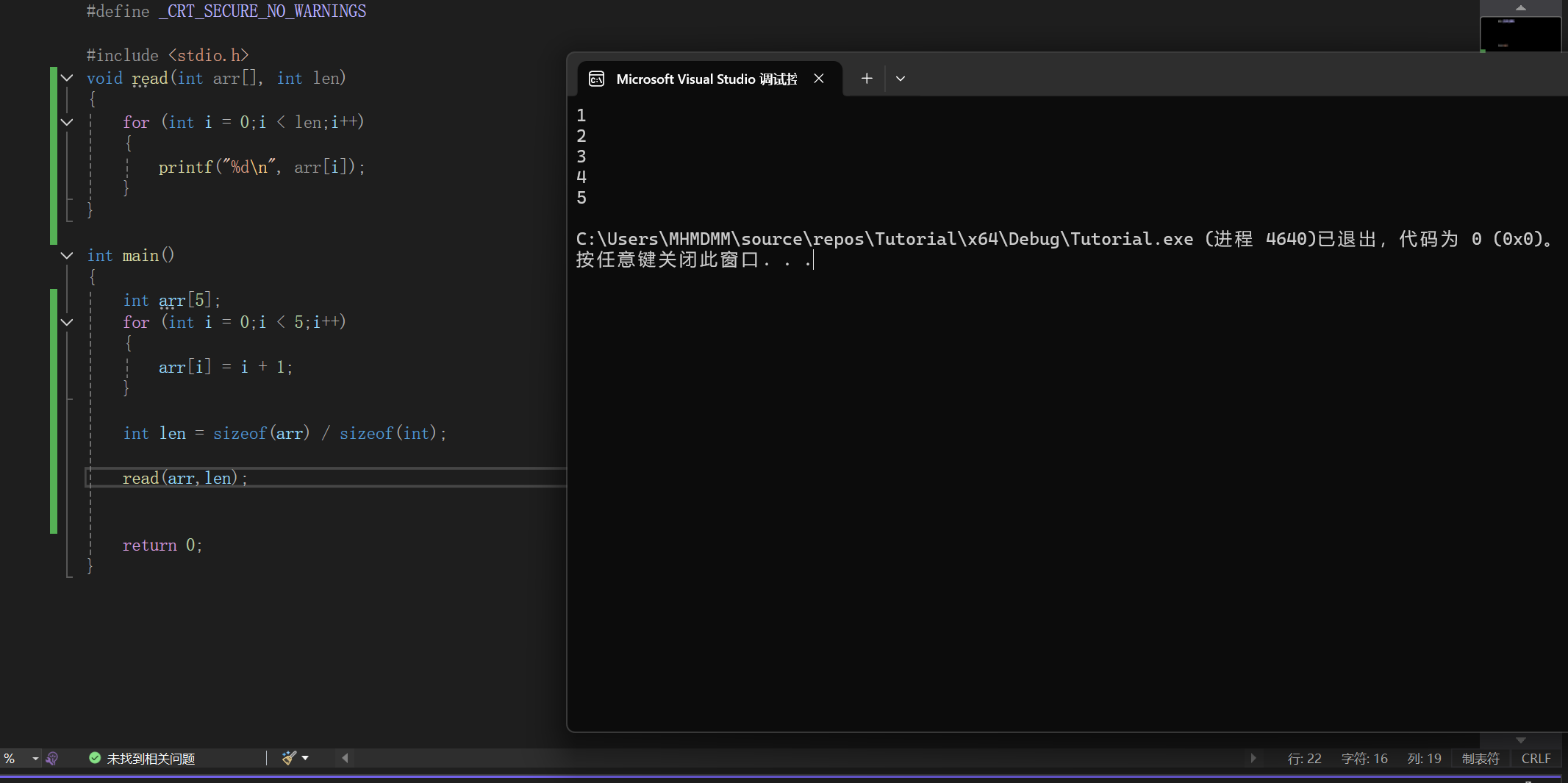
Task: Click the code cleanup broom icon
Action: click(x=289, y=758)
